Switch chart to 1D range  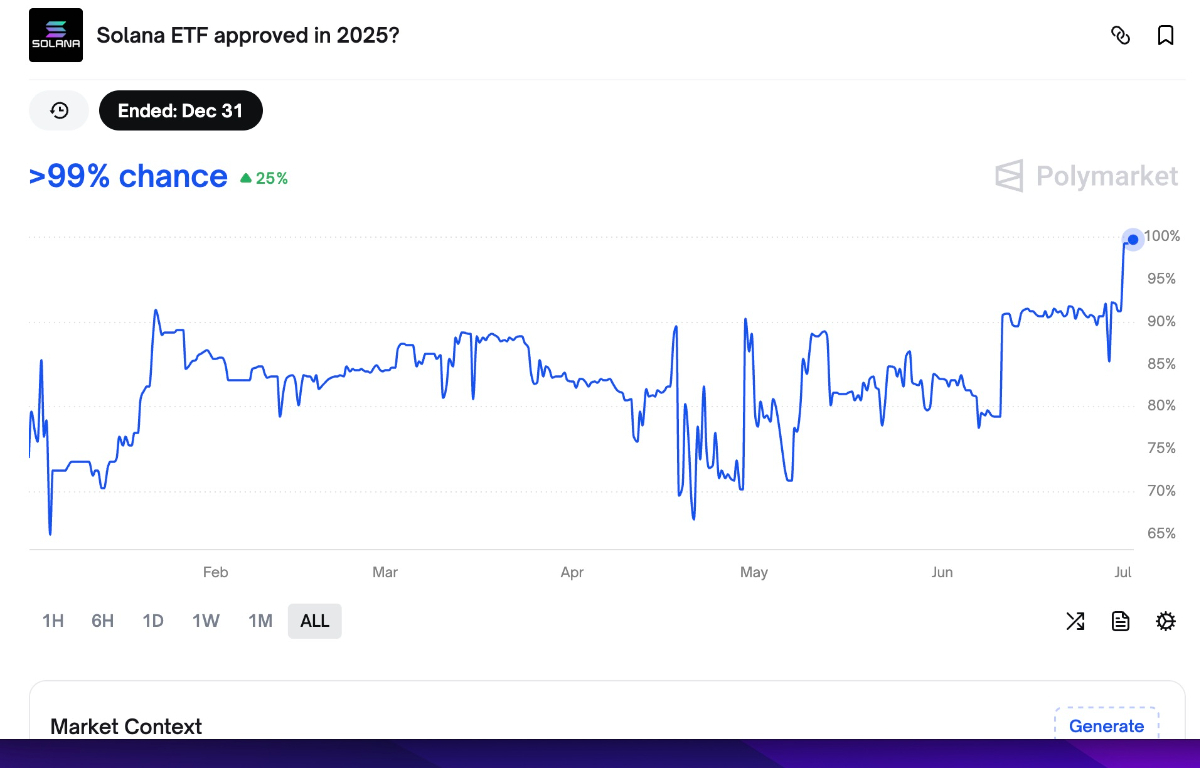point(153,621)
